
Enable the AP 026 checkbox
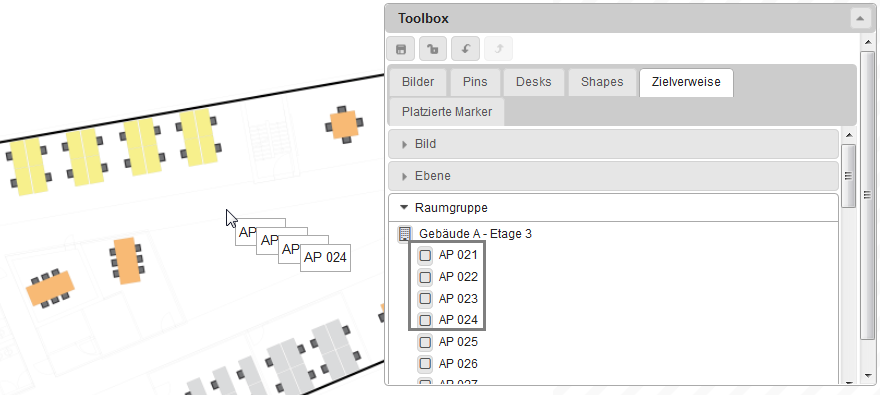[x=425, y=364]
